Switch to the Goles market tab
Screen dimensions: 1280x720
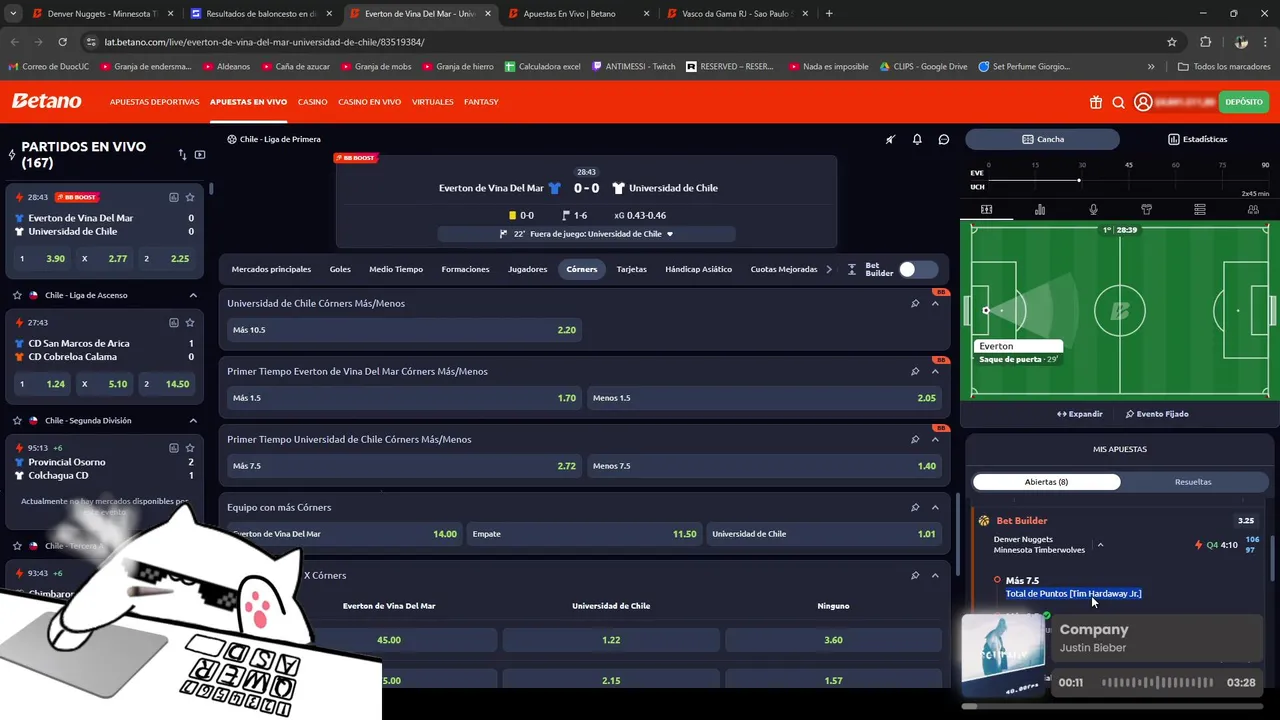(340, 269)
